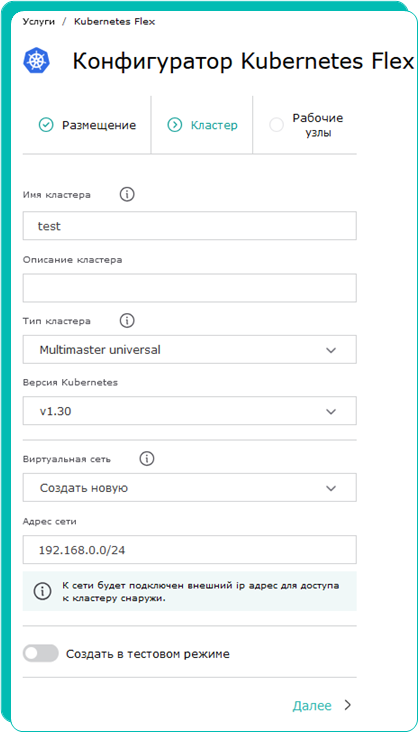Viewport: 418px width, 732px height.
Task: Click the arrow circle icon before Кластер
Action: (x=175, y=125)
